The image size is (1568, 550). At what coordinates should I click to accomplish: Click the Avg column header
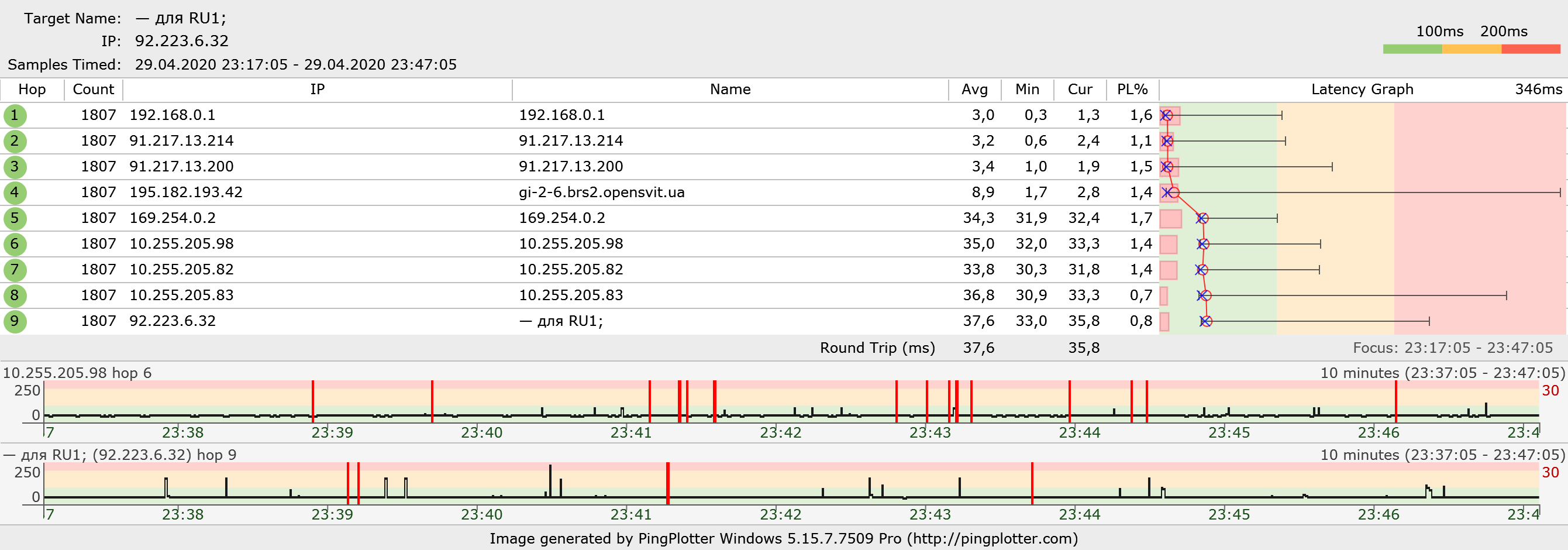click(x=974, y=90)
